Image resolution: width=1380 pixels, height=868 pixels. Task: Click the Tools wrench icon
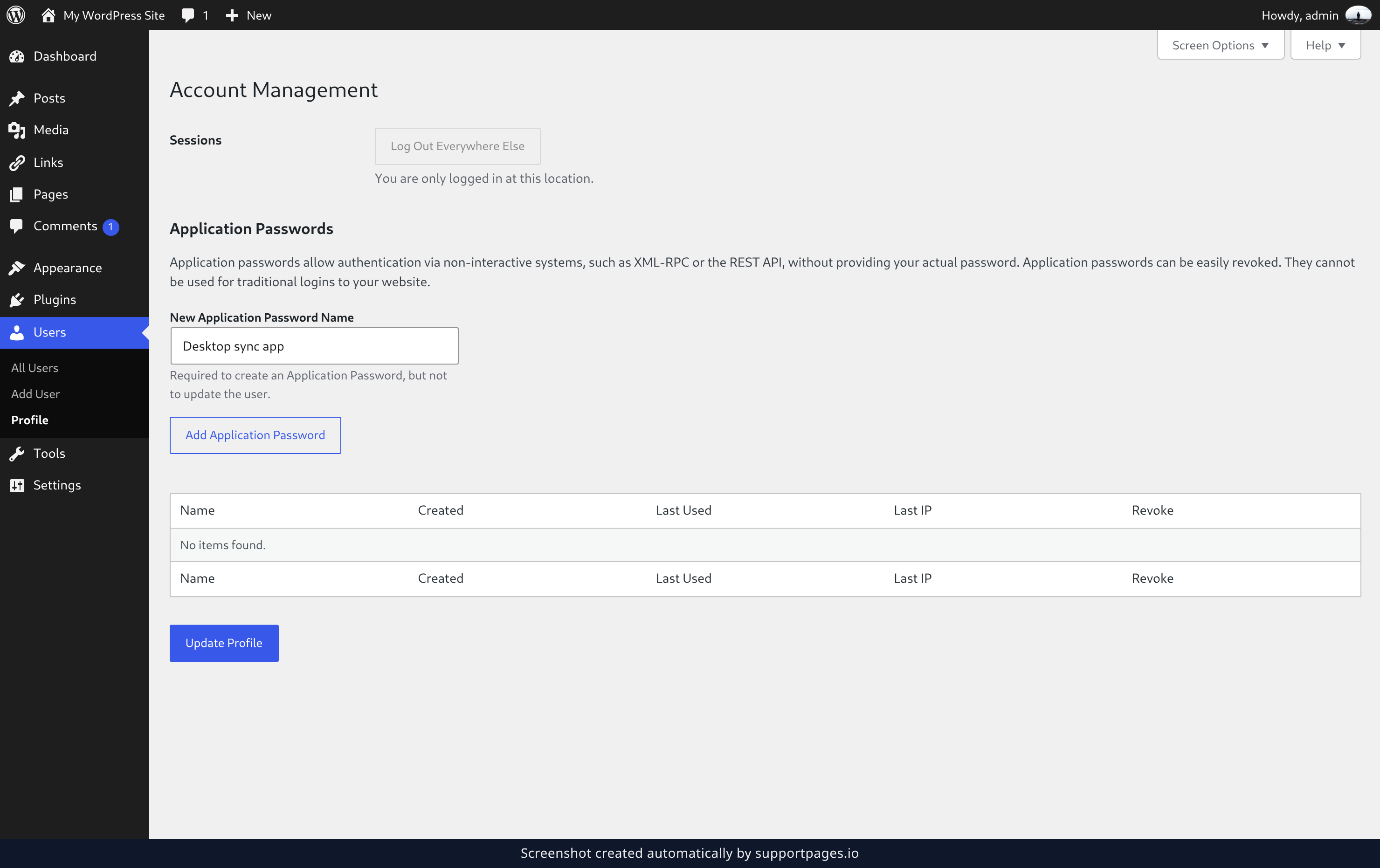point(17,453)
